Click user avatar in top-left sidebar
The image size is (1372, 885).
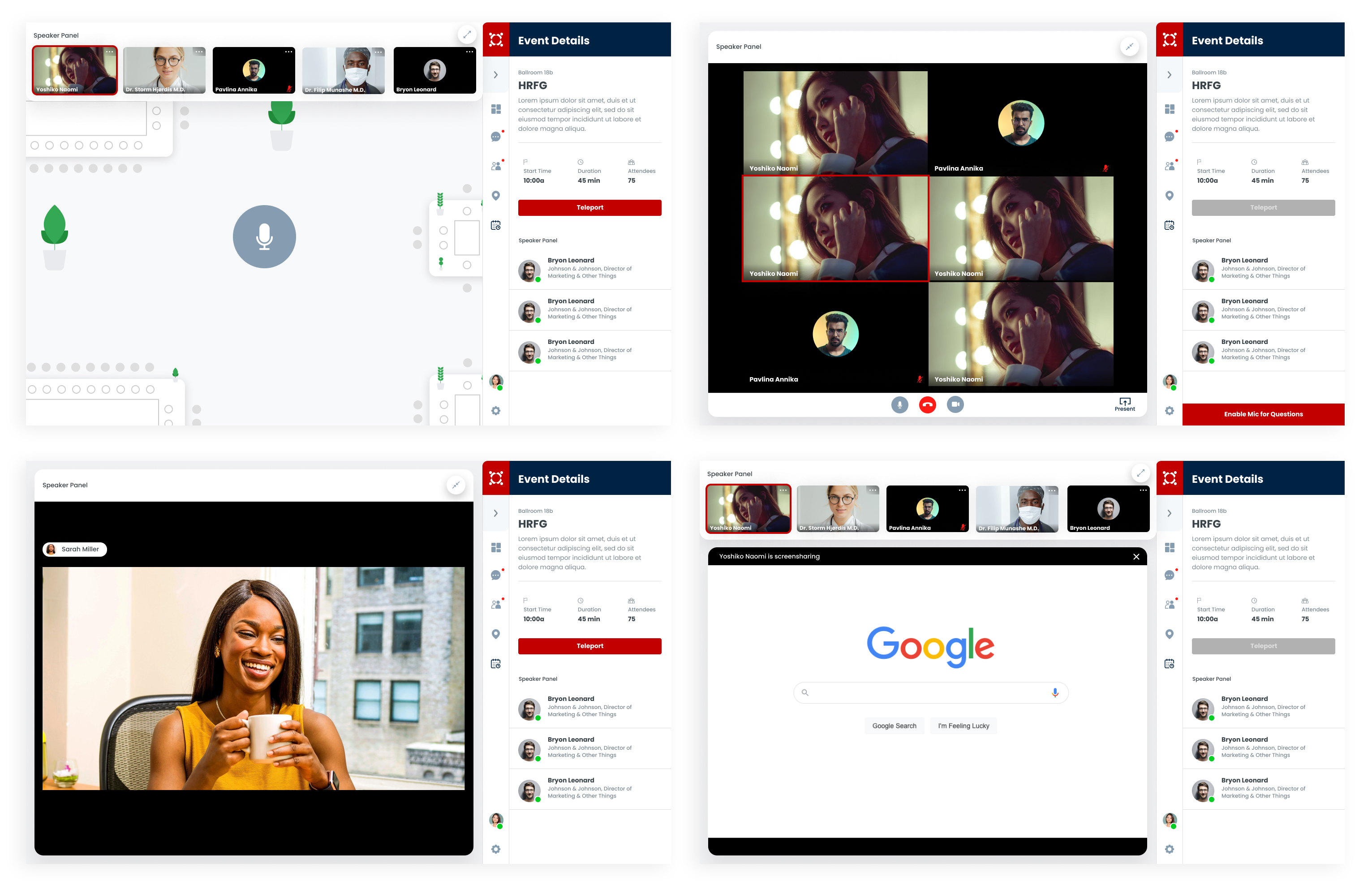[496, 382]
